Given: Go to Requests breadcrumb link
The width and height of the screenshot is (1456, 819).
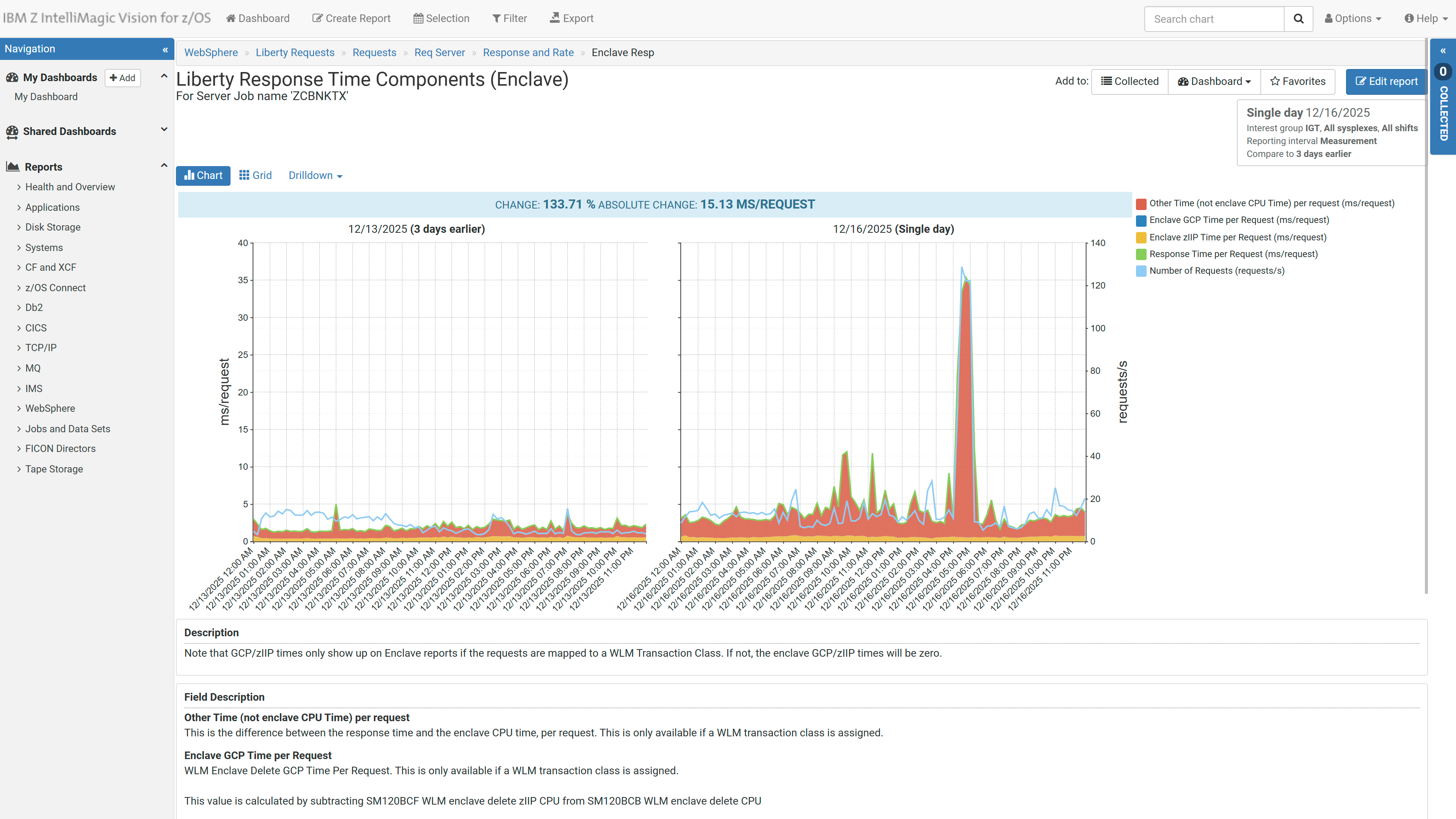Looking at the screenshot, I should coord(374,53).
